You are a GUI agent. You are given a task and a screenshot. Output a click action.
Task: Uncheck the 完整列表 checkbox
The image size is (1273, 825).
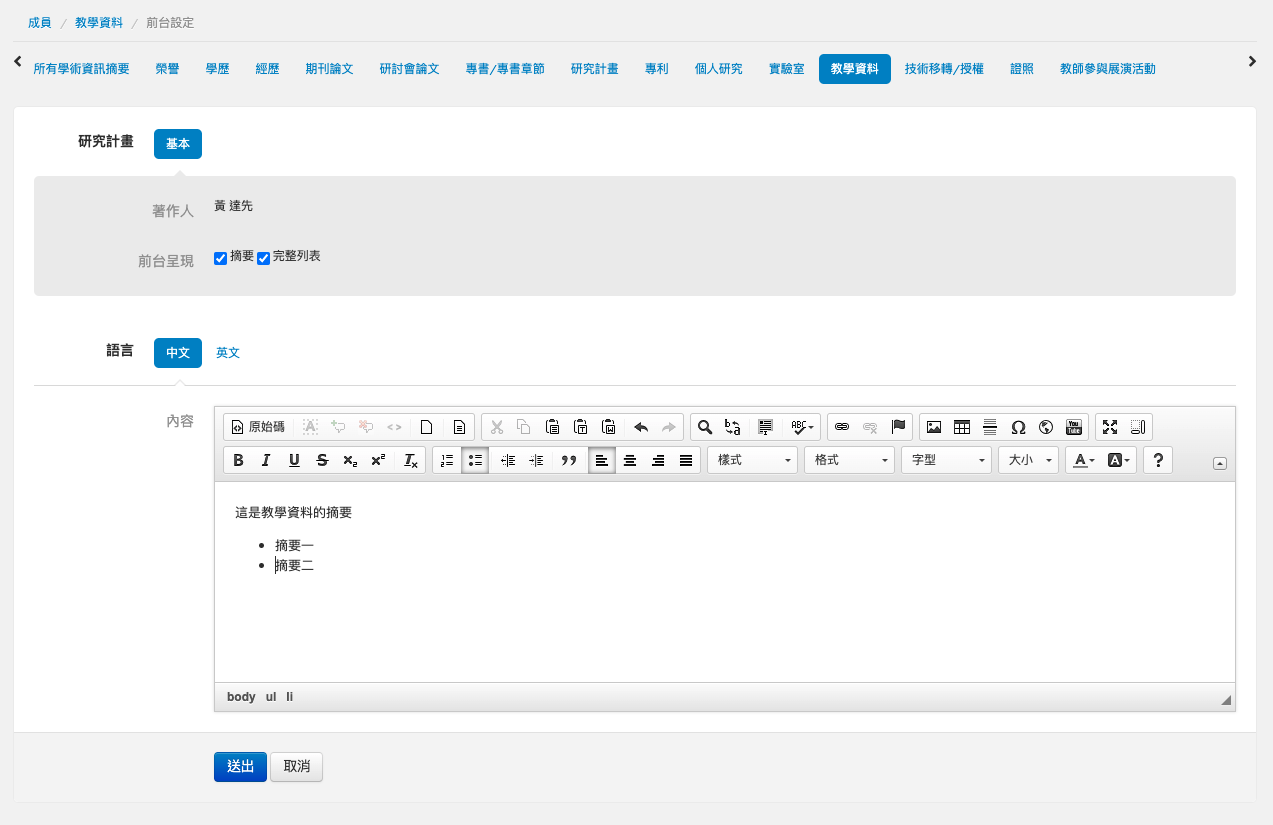click(x=264, y=258)
